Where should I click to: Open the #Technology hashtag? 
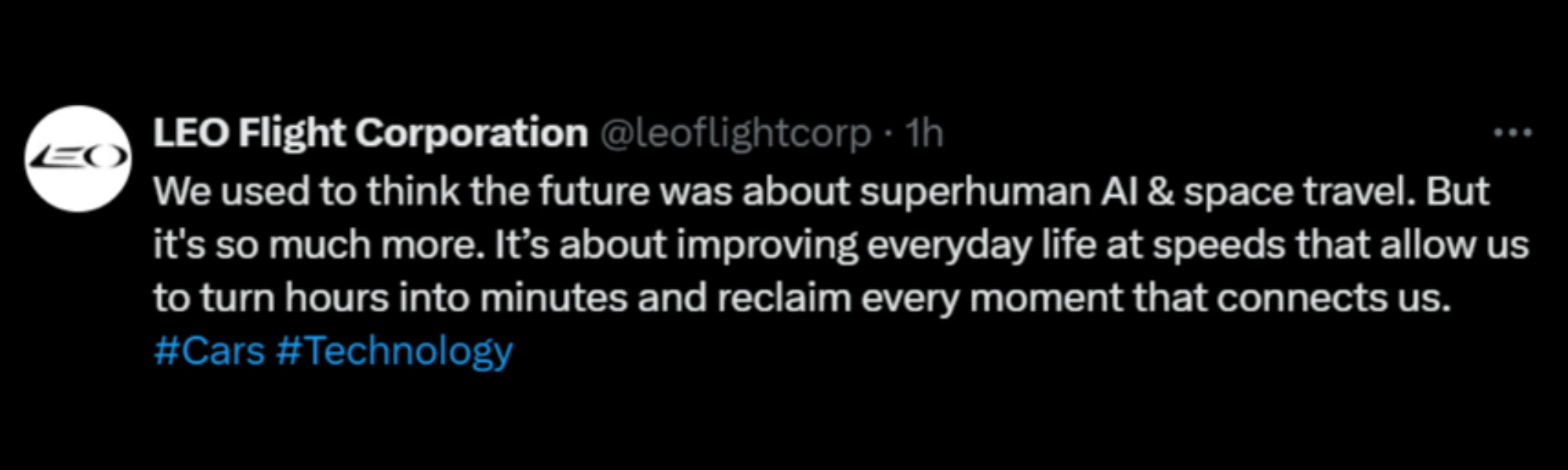click(394, 351)
